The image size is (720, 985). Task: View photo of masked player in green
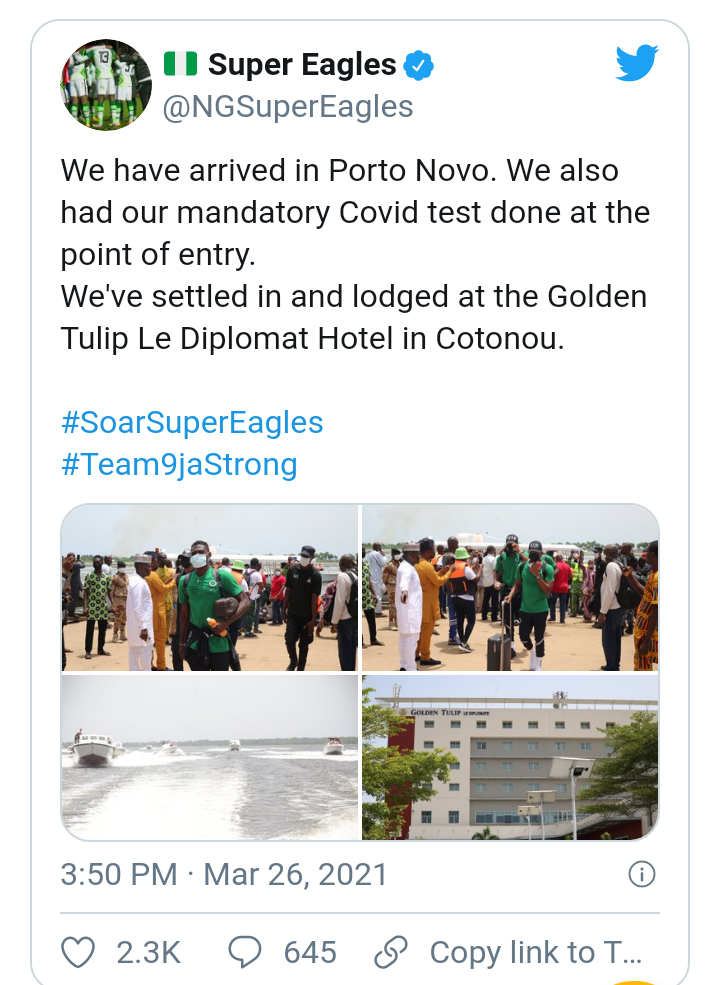pyautogui.click(x=210, y=587)
